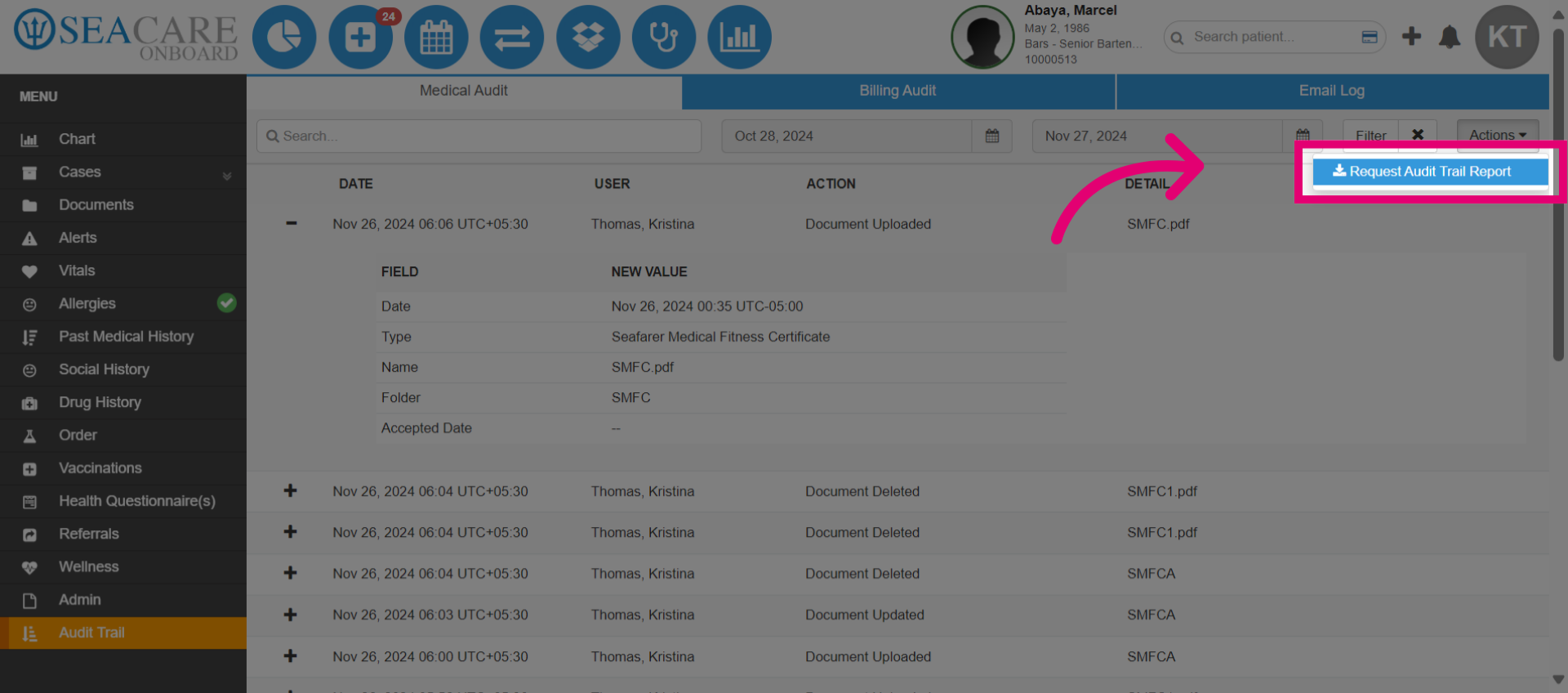1568x693 pixels.
Task: Open Allergies in the sidebar
Action: [123, 304]
